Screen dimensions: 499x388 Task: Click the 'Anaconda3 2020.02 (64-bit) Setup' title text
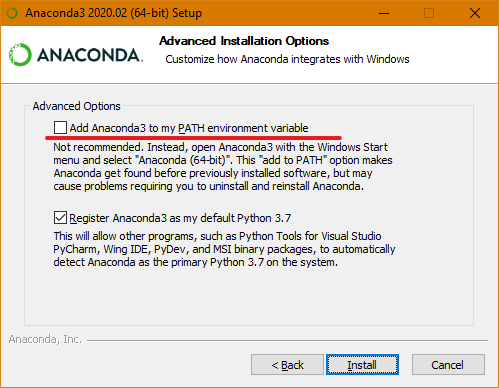114,13
